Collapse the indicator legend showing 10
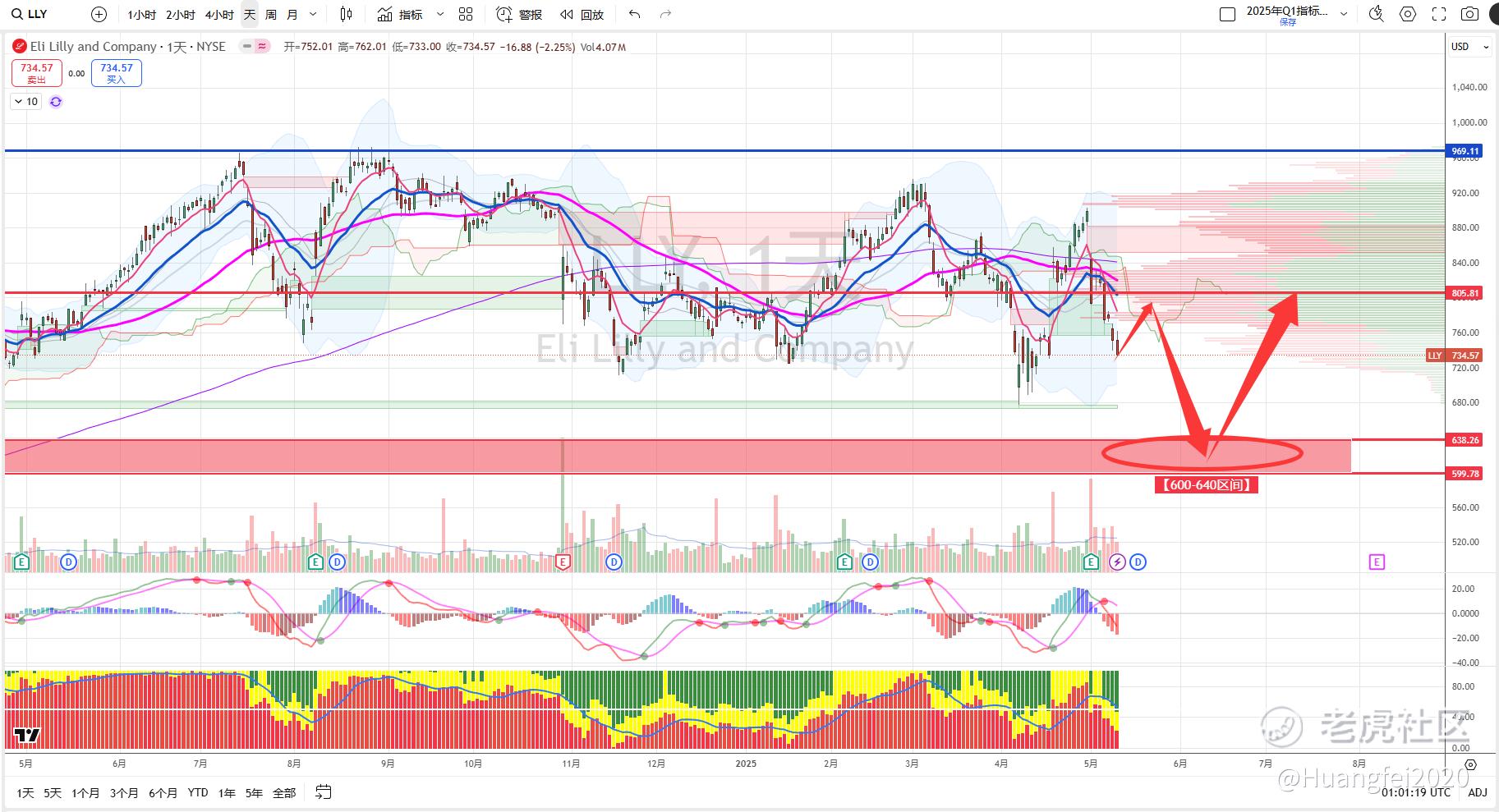1499x812 pixels. point(26,102)
